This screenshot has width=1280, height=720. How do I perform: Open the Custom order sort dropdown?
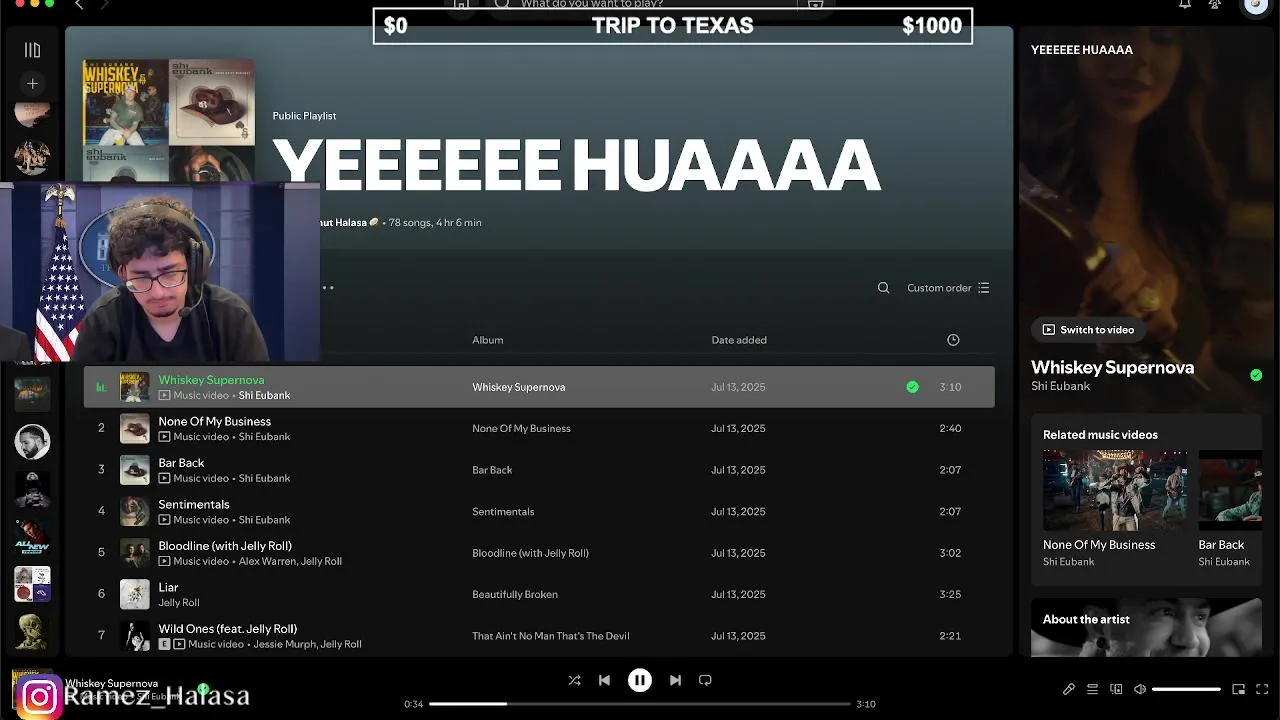[948, 288]
